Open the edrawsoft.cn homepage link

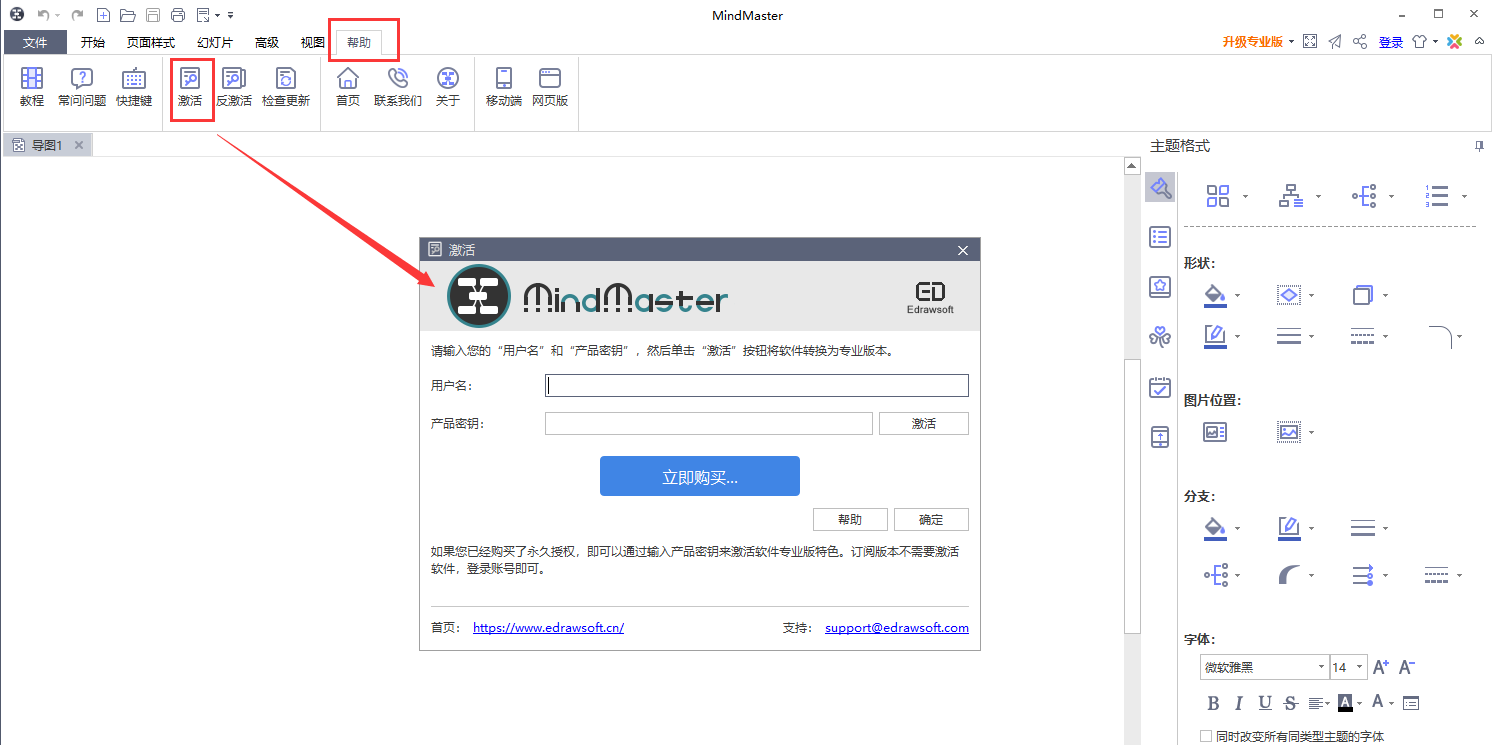(x=548, y=628)
